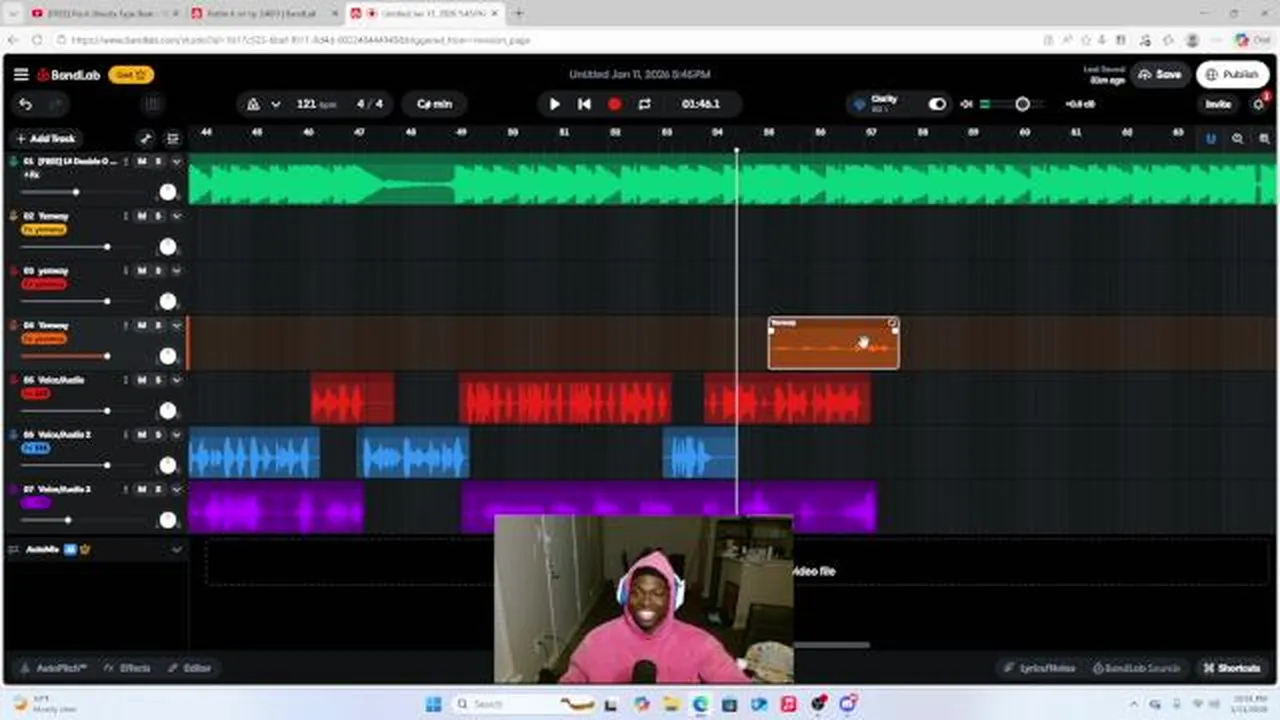1280x720 pixels.
Task: Invite a collaborator
Action: pos(1218,104)
